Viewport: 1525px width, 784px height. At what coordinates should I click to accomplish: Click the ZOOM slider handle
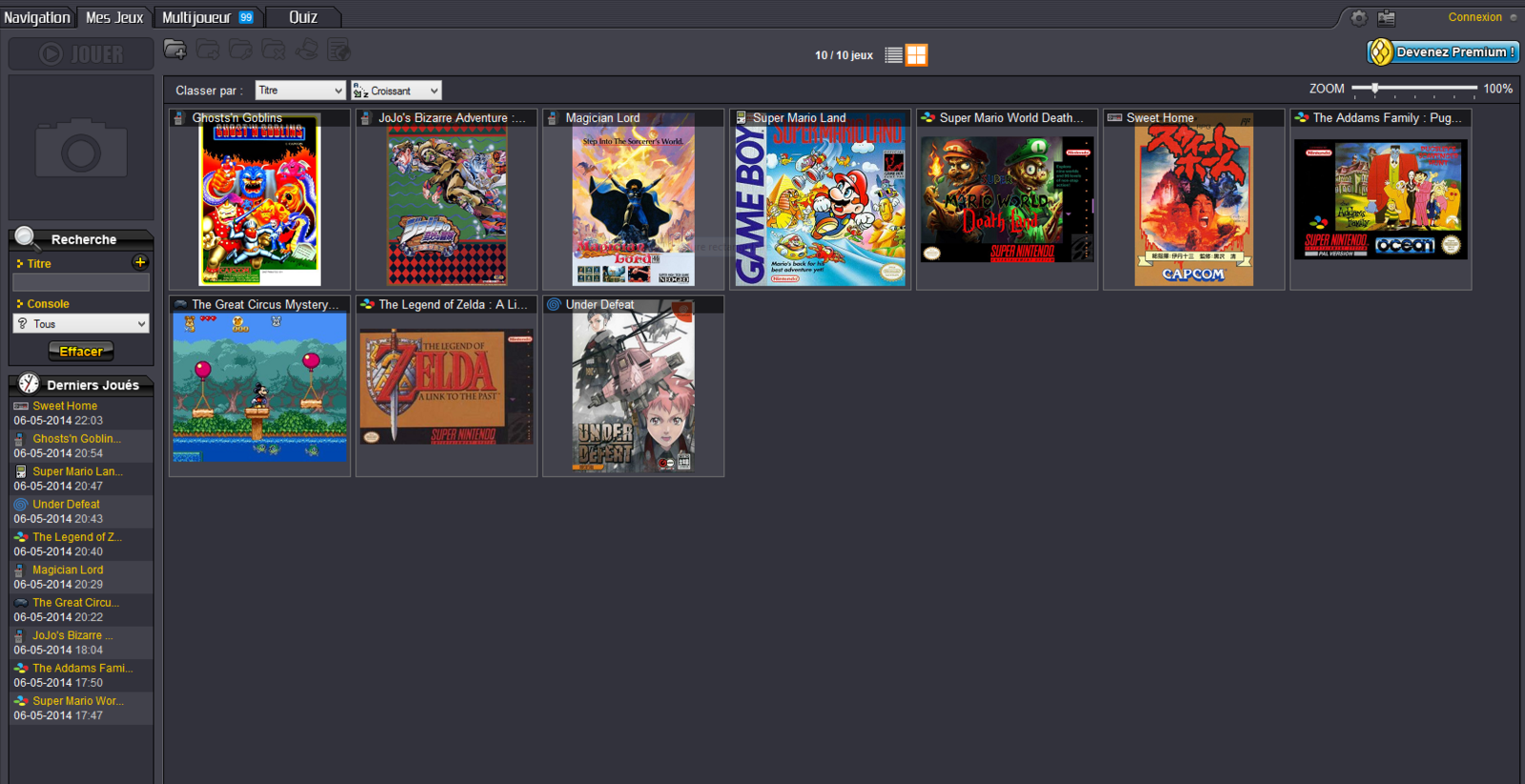[1374, 88]
